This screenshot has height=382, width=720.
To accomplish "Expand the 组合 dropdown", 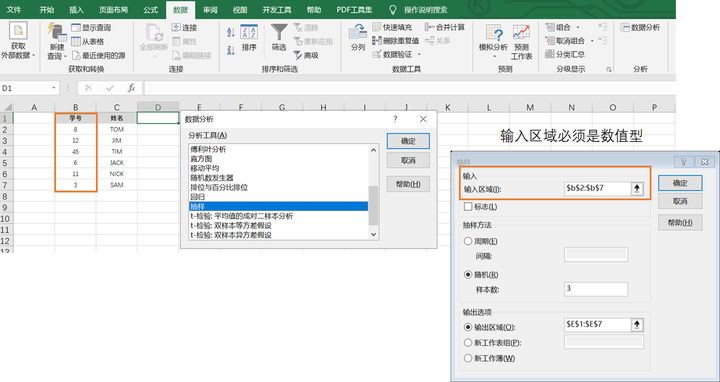I will [577, 28].
